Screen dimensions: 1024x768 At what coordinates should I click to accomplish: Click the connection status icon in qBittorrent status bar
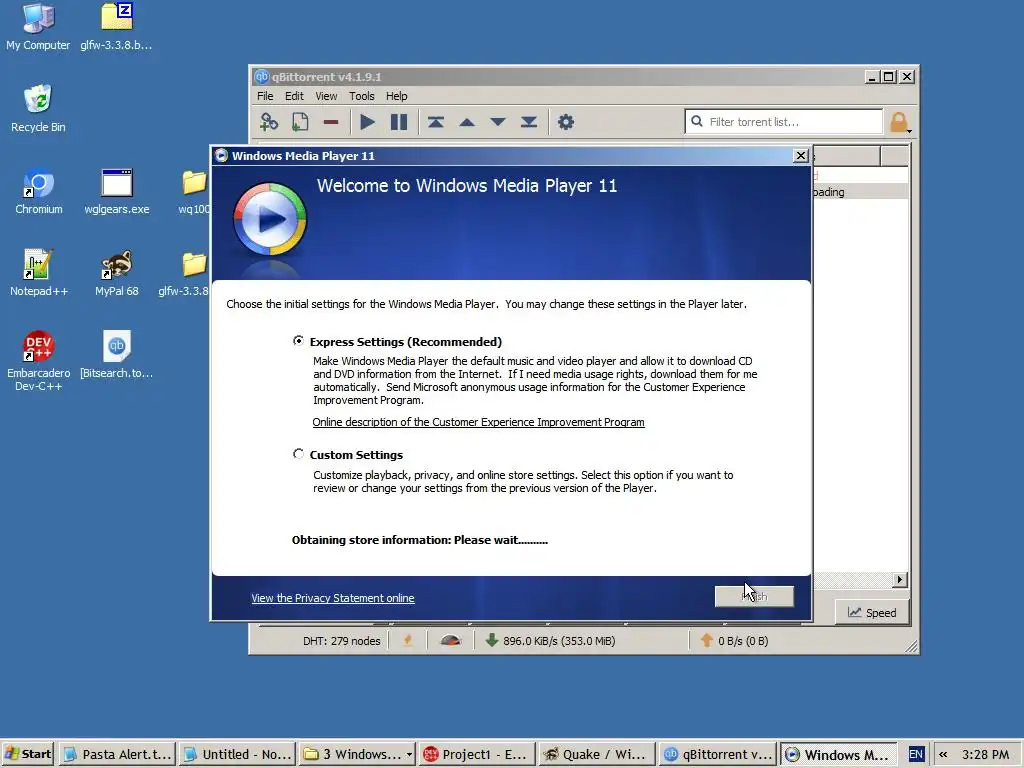tap(408, 641)
